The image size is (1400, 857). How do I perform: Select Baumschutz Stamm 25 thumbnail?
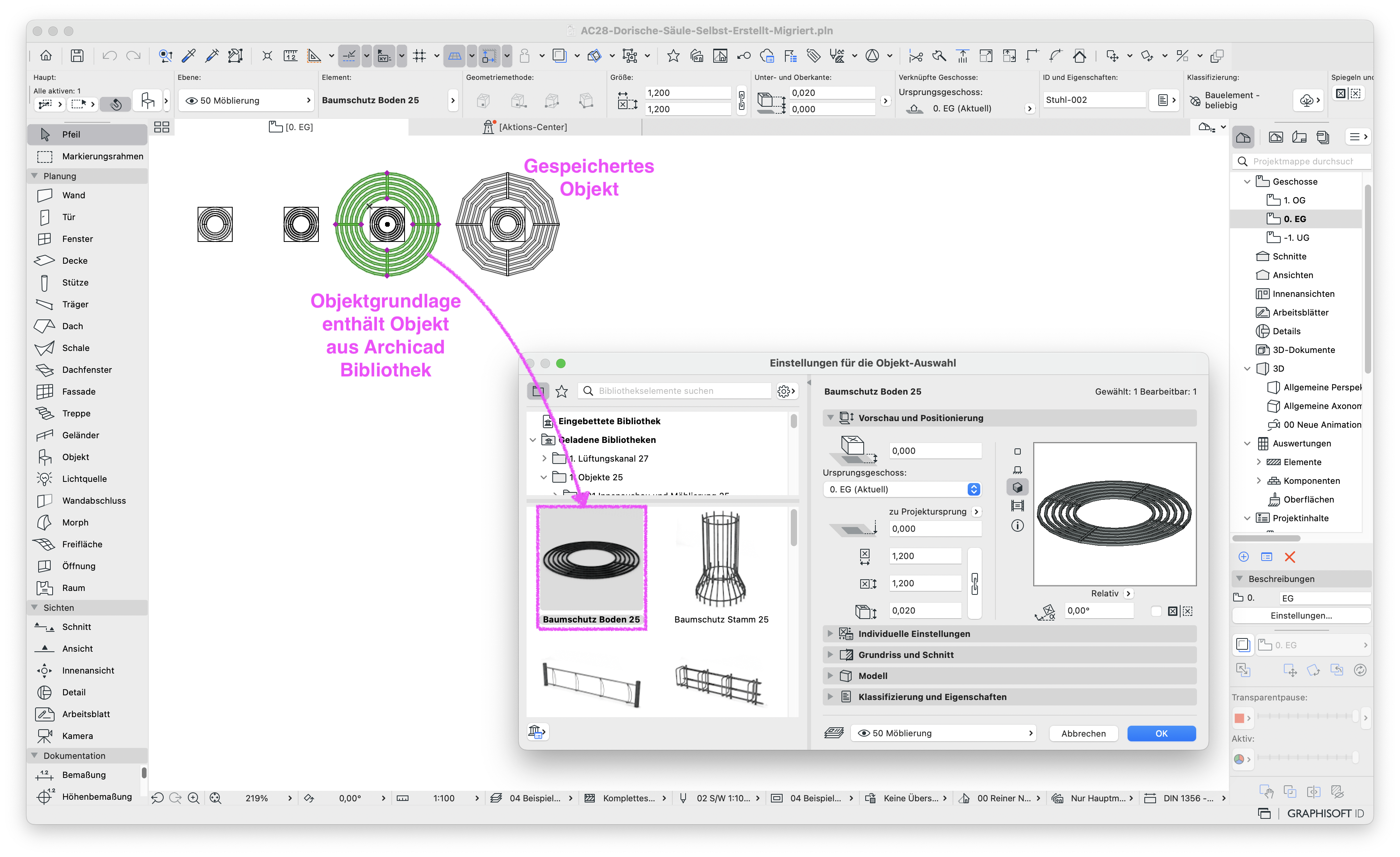pyautogui.click(x=721, y=567)
